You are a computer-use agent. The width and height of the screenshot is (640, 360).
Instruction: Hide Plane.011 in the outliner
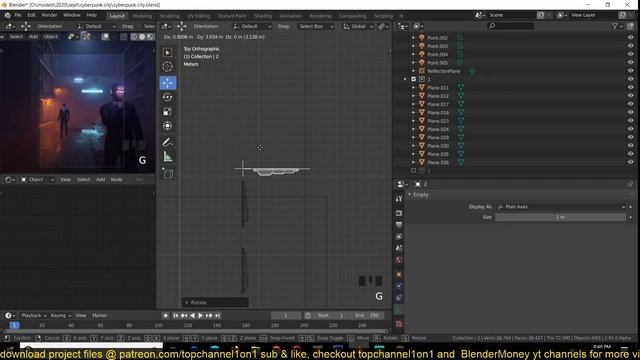click(631, 87)
